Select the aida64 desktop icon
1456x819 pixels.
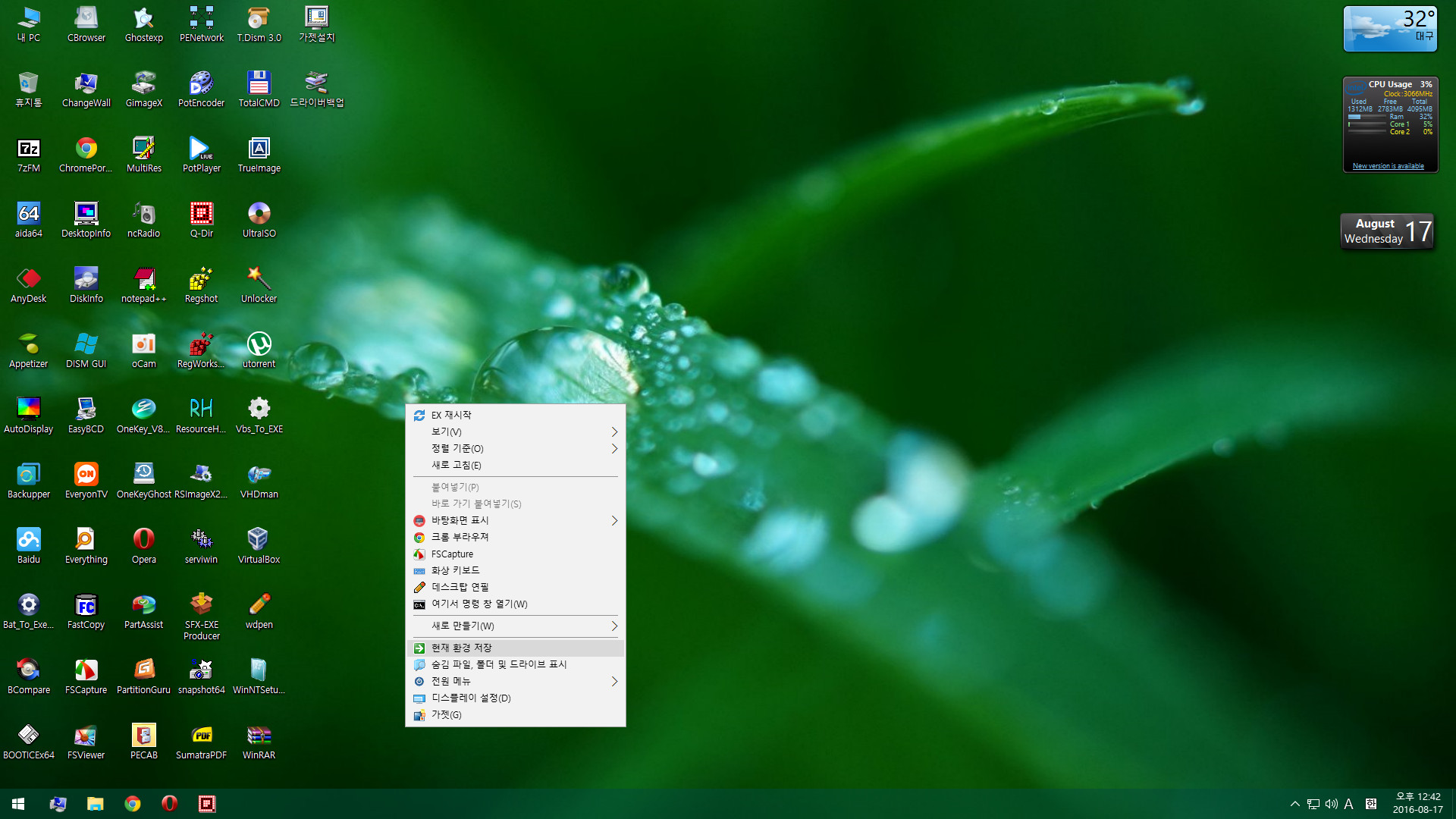click(x=29, y=220)
